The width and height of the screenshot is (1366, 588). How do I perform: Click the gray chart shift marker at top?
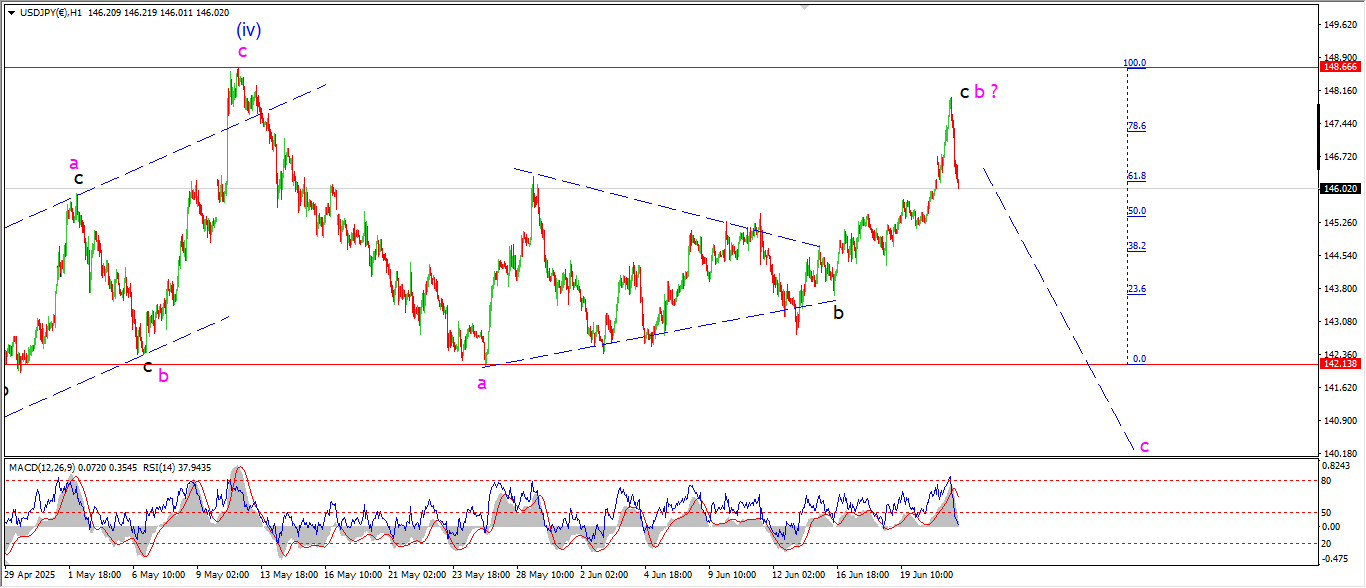[x=804, y=7]
